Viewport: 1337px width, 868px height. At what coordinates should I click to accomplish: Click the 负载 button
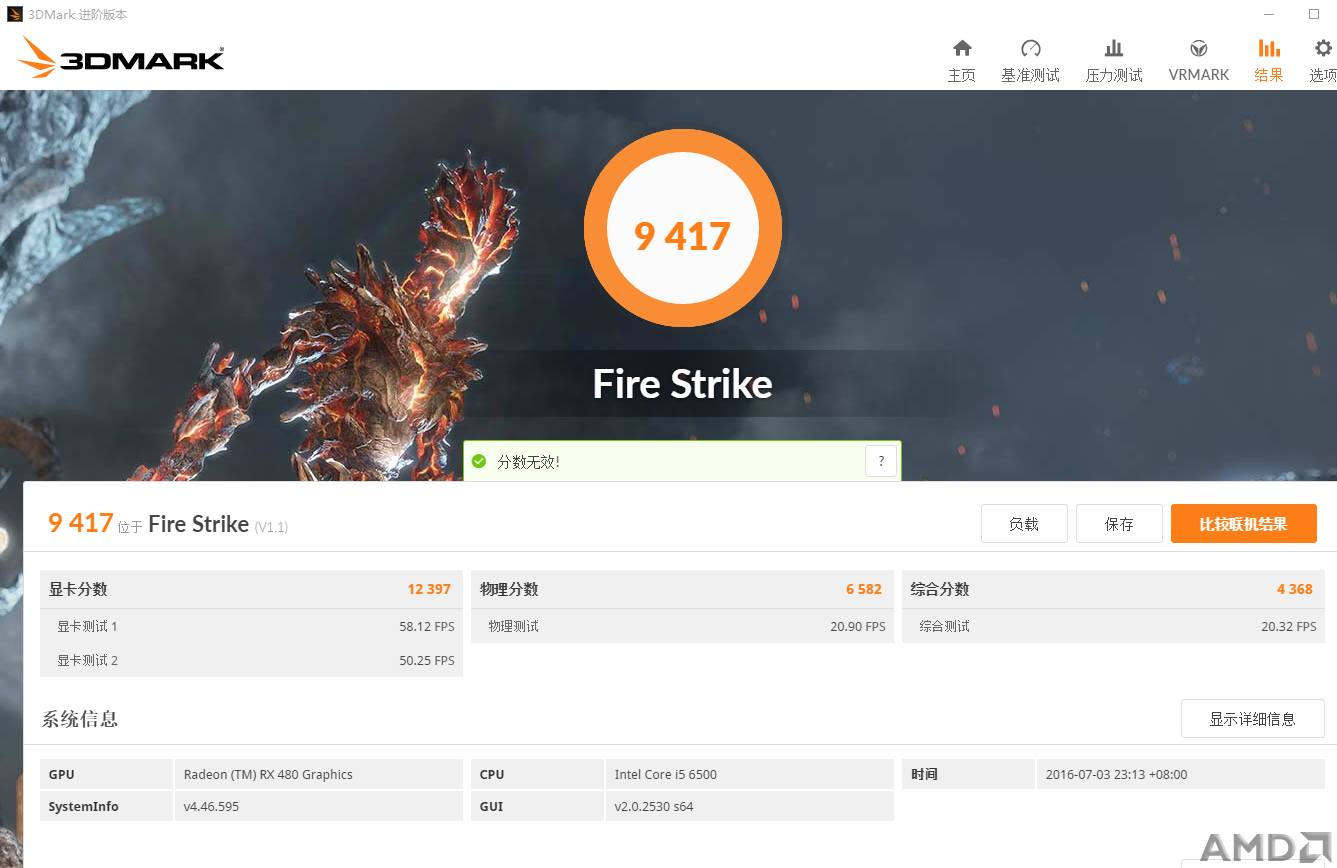(x=1024, y=524)
